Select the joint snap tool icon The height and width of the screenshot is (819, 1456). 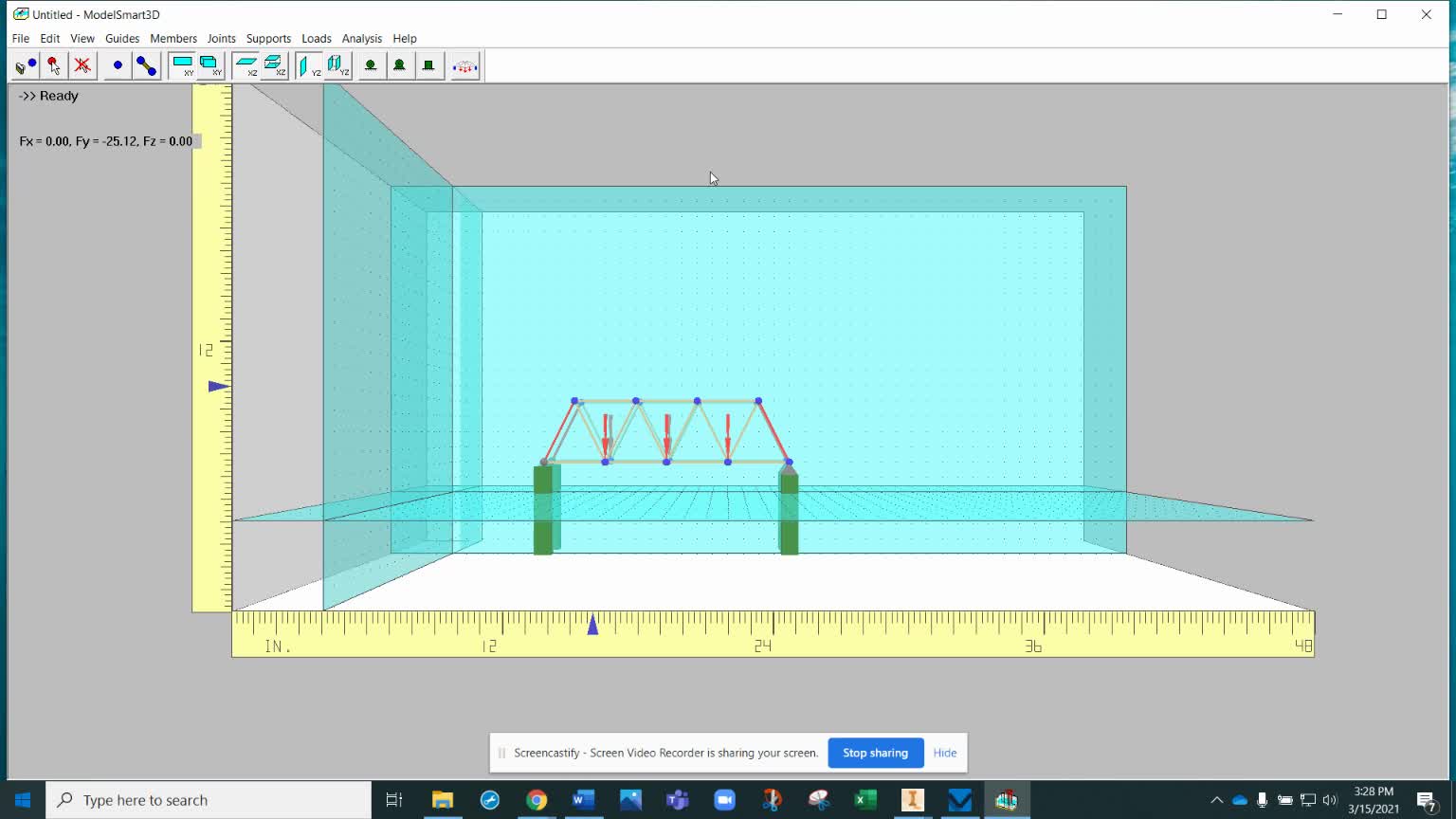pos(26,66)
